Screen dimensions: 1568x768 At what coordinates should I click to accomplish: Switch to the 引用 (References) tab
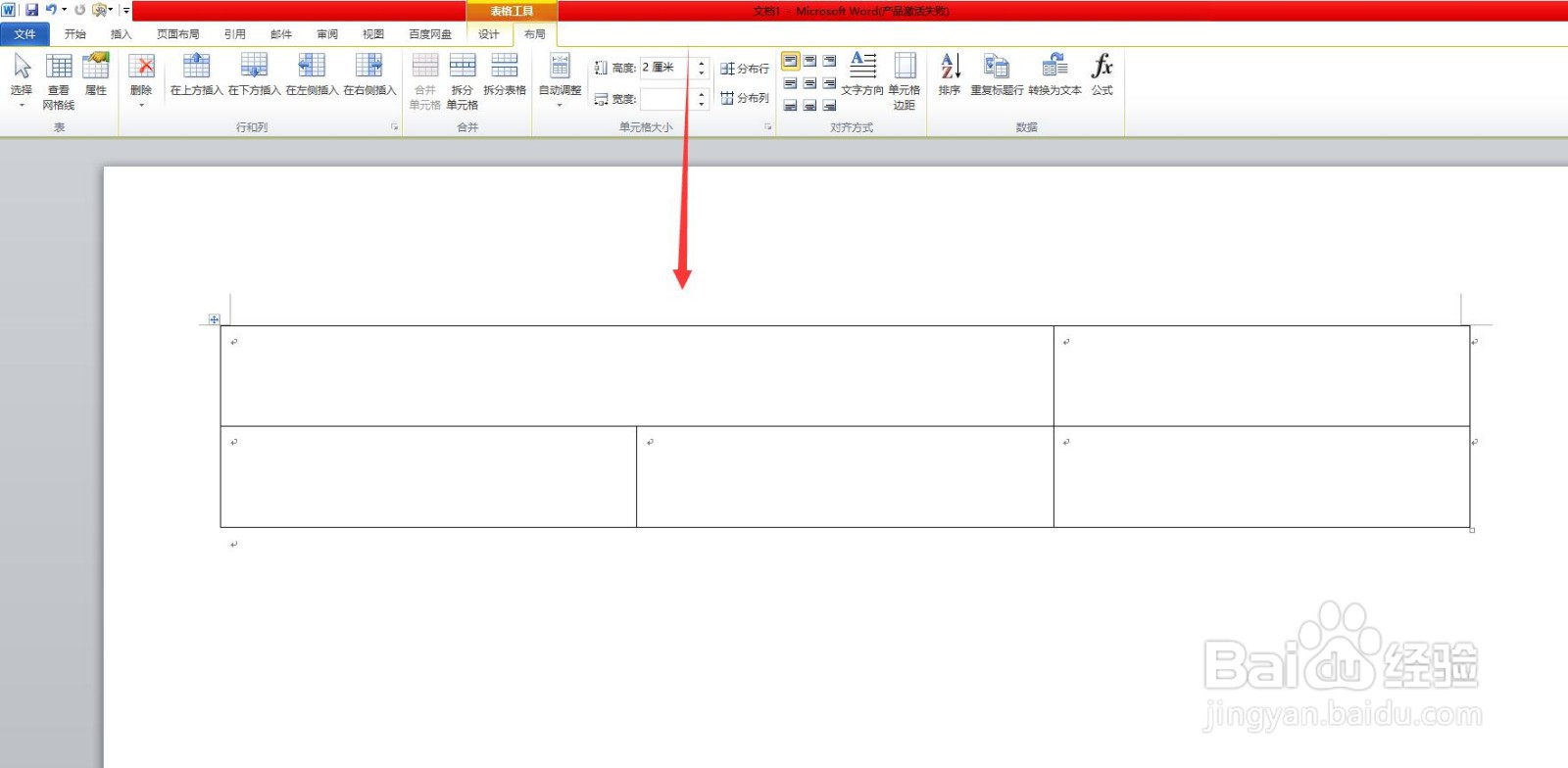[x=234, y=34]
